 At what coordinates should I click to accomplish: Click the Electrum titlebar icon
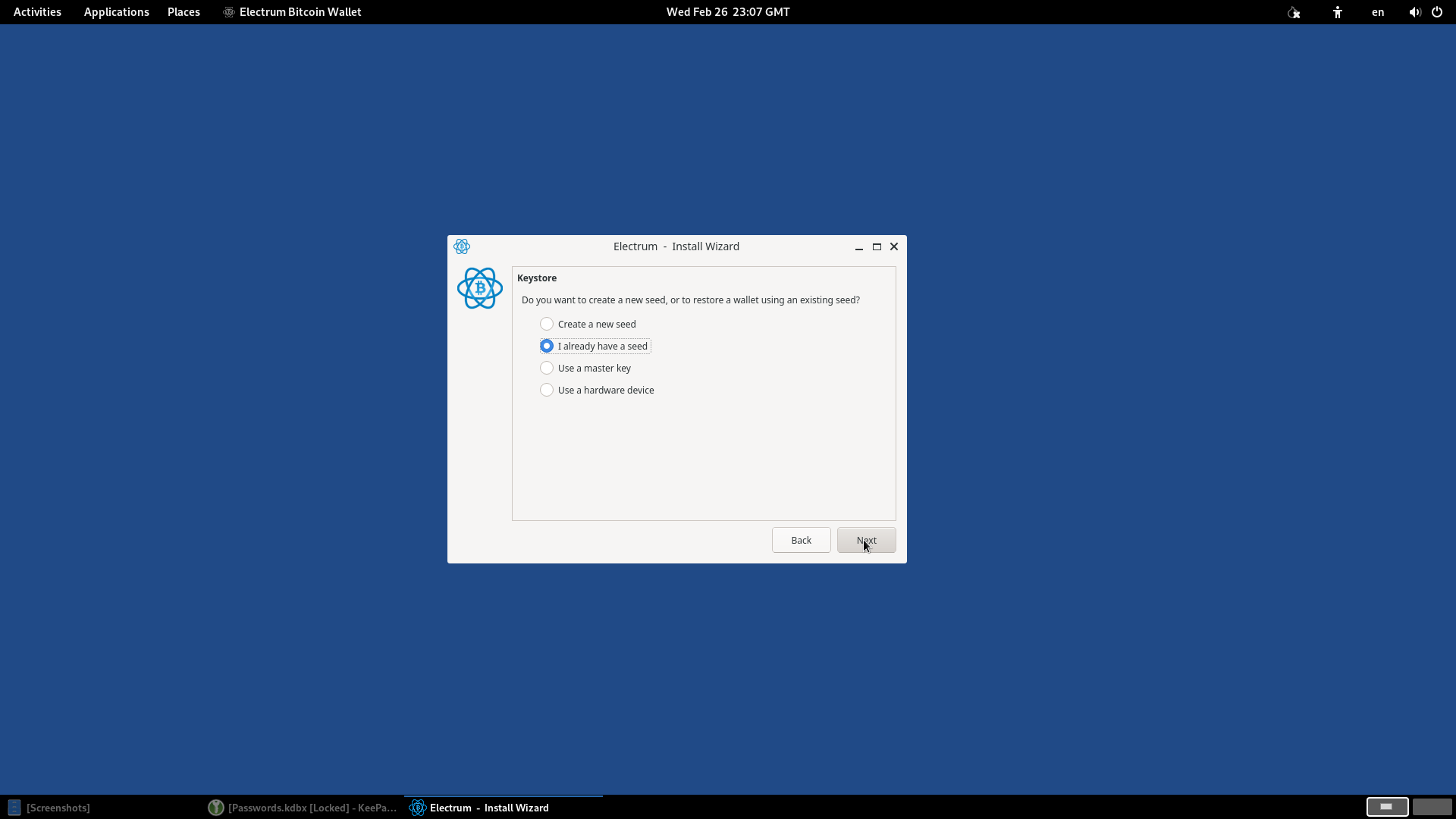click(x=461, y=246)
